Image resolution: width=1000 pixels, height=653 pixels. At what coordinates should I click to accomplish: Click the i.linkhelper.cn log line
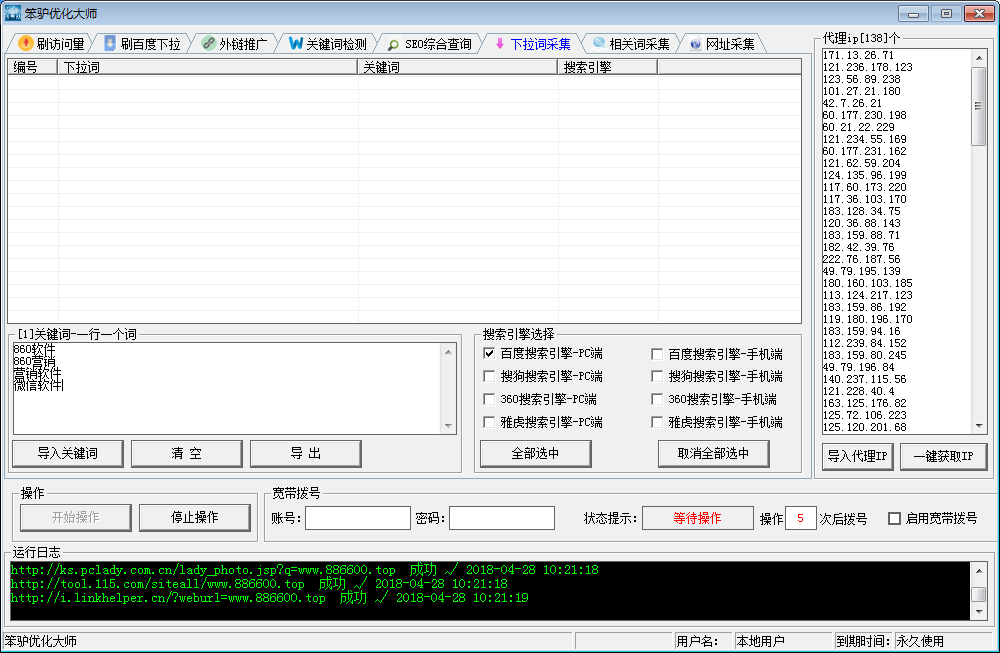[270, 598]
